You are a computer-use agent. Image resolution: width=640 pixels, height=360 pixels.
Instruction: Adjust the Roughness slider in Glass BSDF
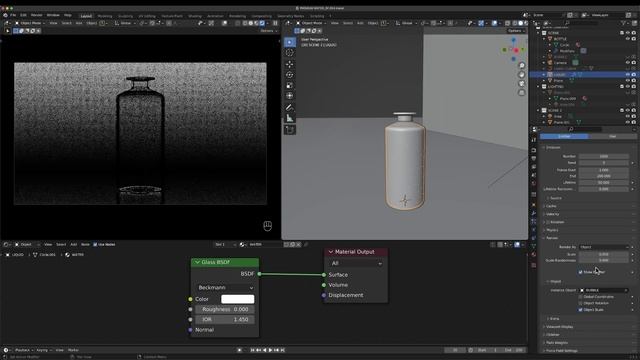tap(225, 309)
